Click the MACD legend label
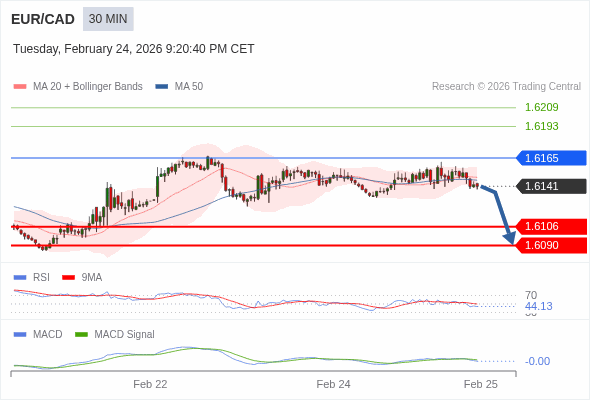Screen dimensions: 590x400 pyautogui.click(x=48, y=334)
